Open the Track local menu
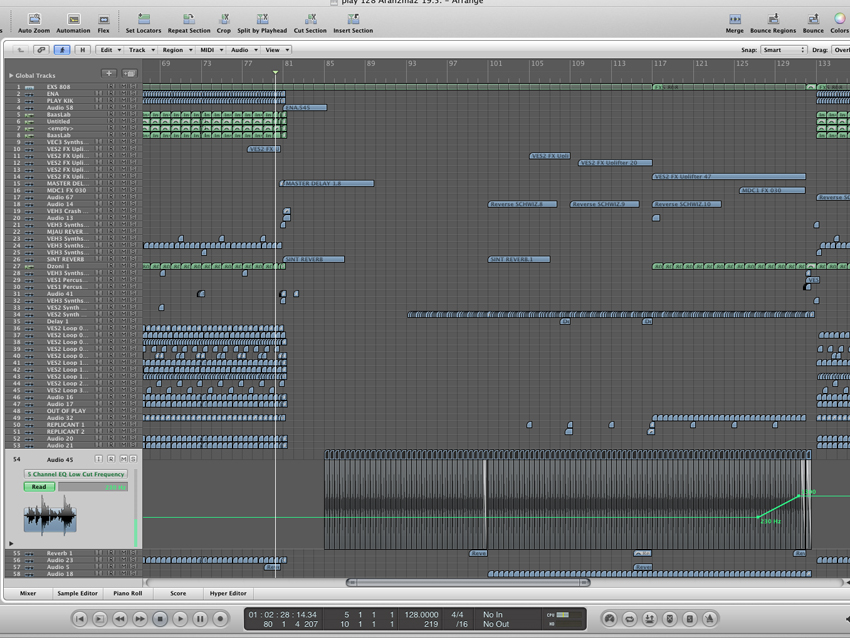 [x=141, y=50]
